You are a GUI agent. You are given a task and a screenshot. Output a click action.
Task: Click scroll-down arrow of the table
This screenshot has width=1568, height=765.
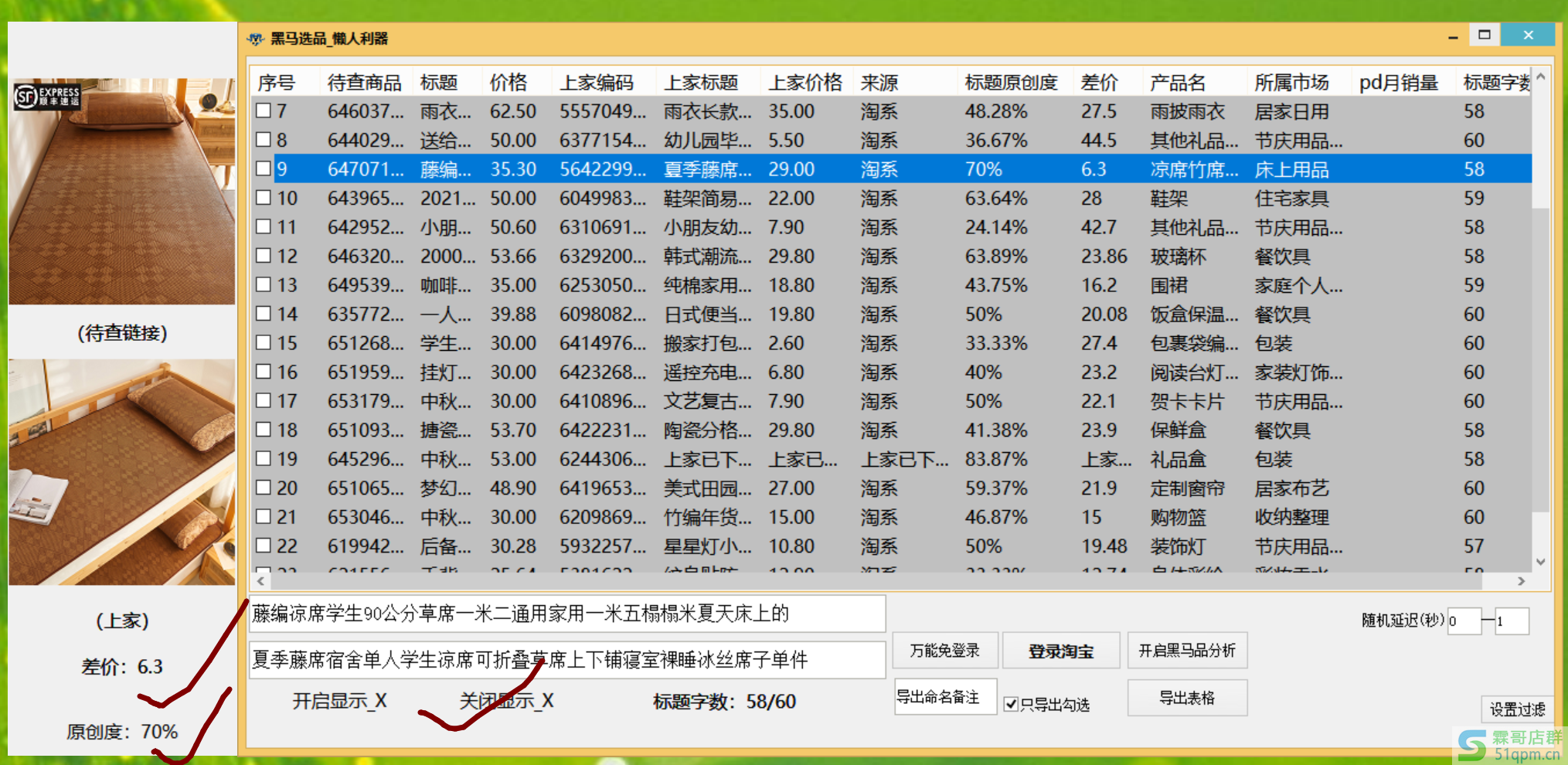click(x=1540, y=562)
